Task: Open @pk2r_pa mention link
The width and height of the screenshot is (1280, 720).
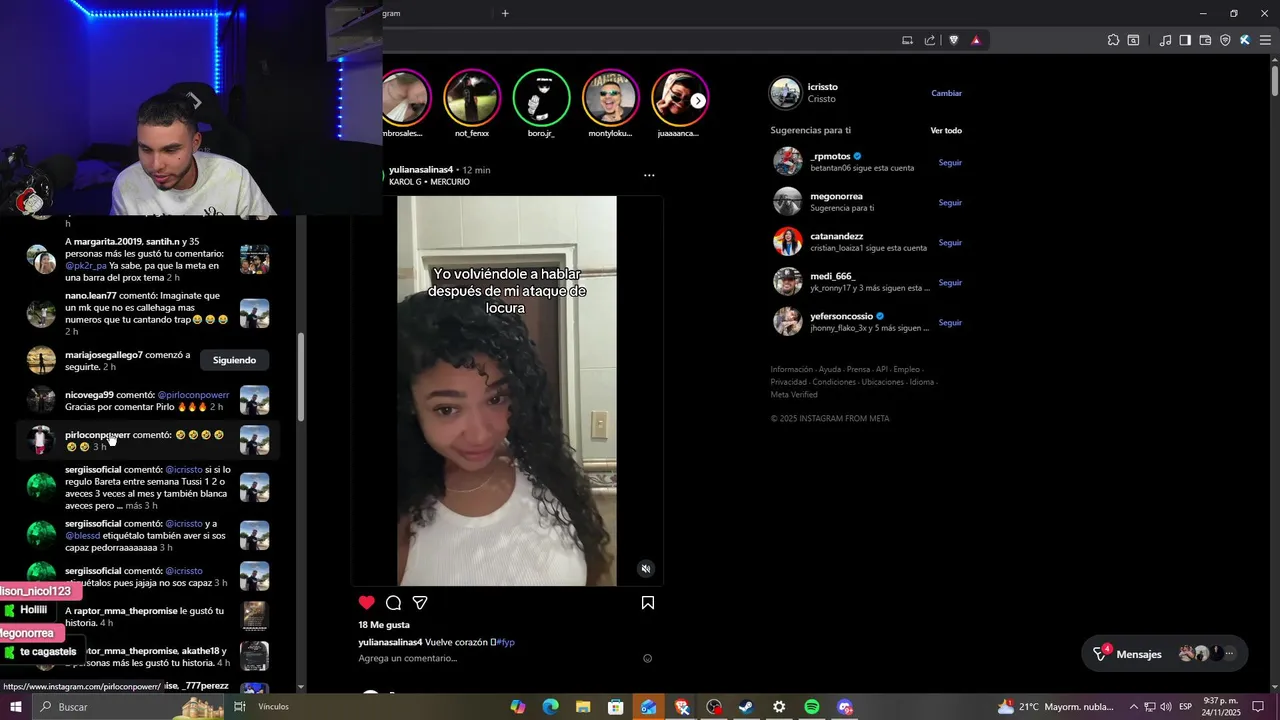Action: point(86,266)
